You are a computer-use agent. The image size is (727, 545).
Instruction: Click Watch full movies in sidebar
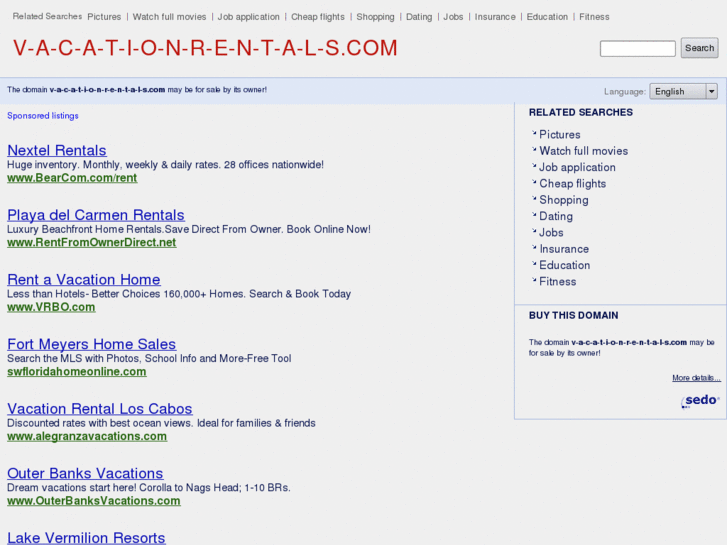[583, 151]
